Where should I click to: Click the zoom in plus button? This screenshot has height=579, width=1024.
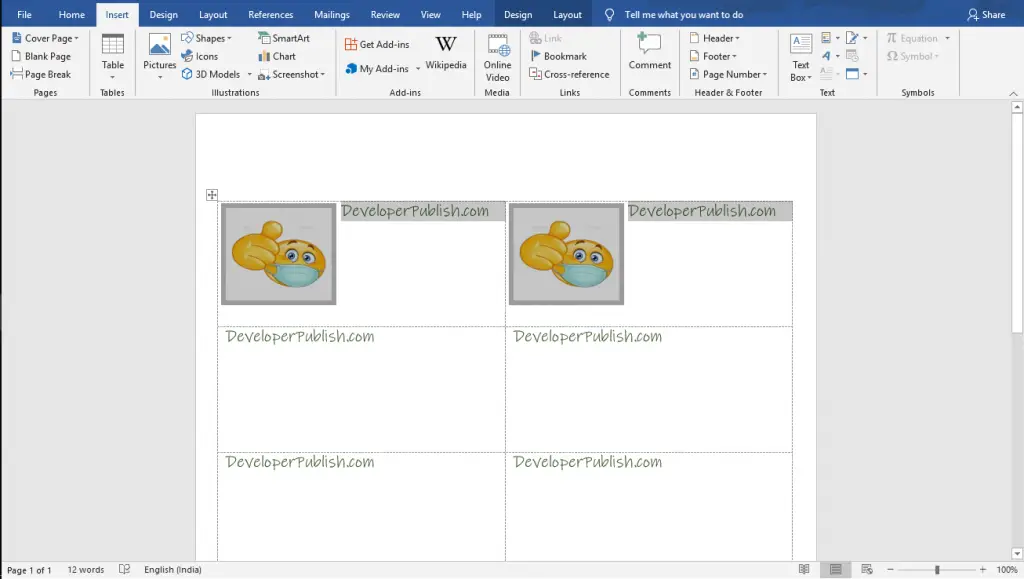[983, 570]
